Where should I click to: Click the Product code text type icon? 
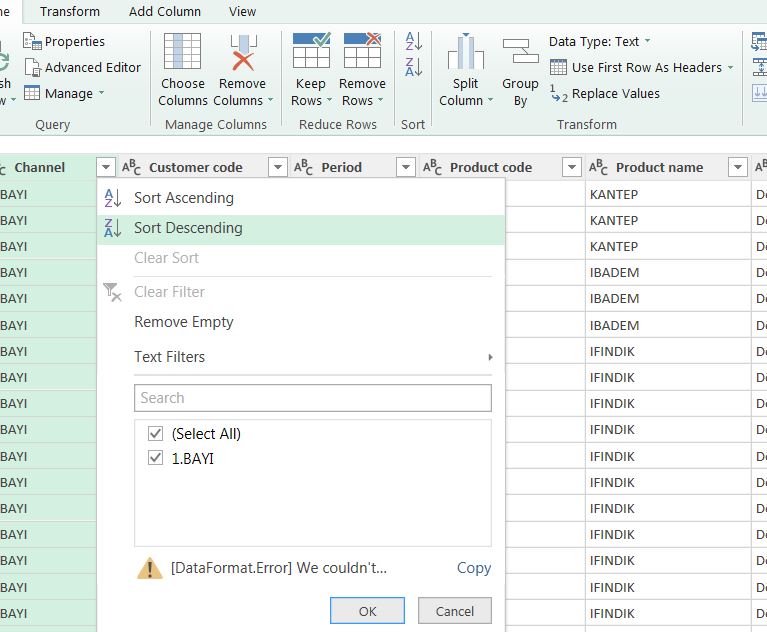432,167
